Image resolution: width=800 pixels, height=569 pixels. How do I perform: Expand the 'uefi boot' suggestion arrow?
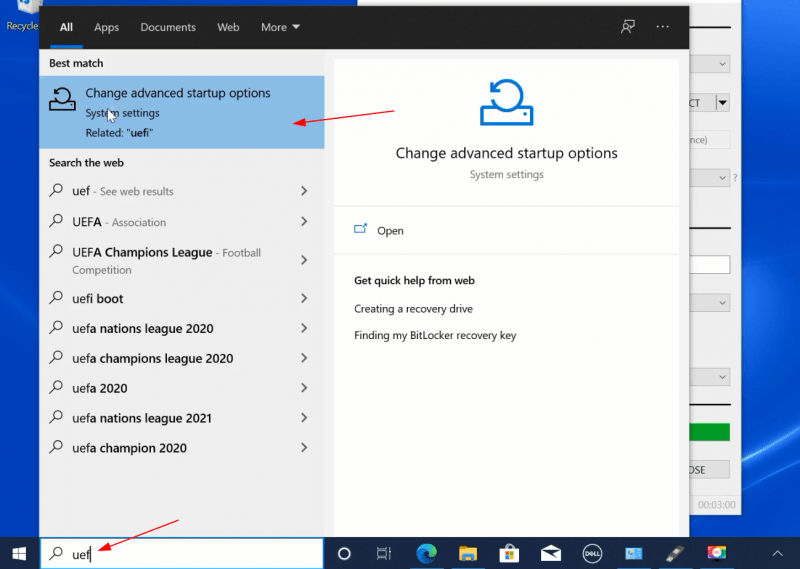(304, 299)
